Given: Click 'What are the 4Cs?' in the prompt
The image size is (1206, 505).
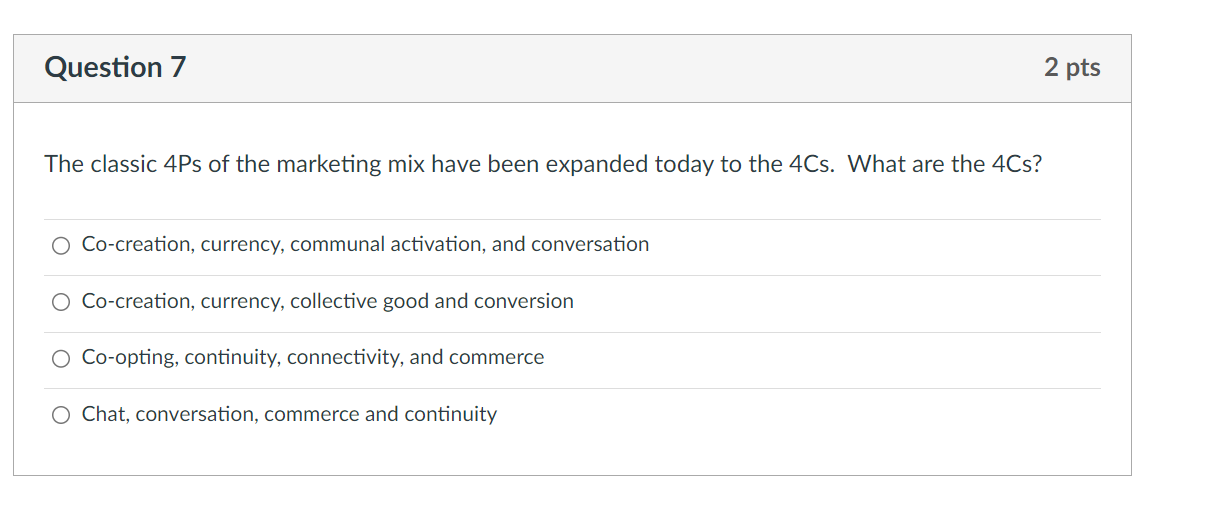Looking at the screenshot, I should pos(945,164).
